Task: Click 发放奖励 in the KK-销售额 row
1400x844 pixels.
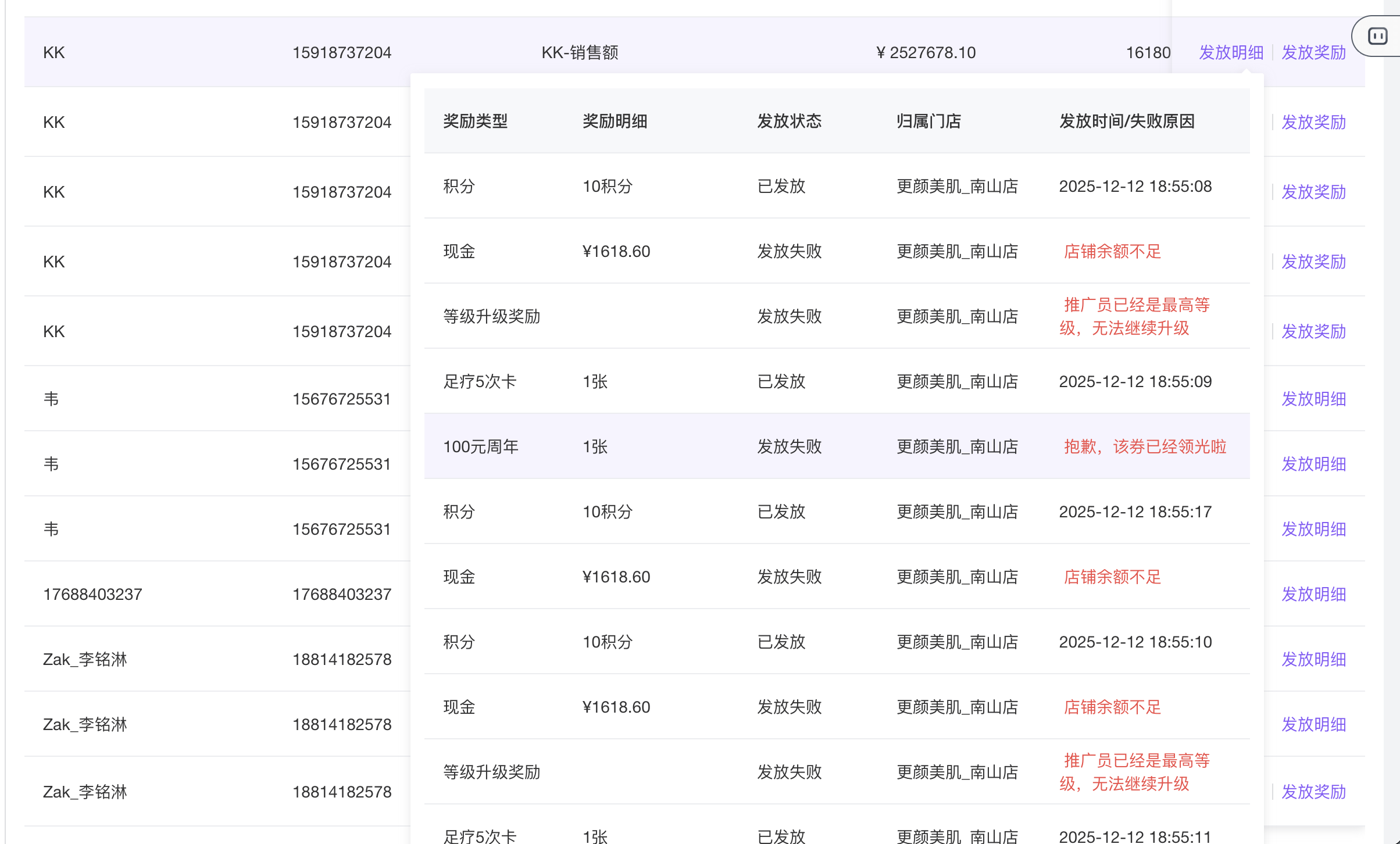Action: (x=1313, y=52)
